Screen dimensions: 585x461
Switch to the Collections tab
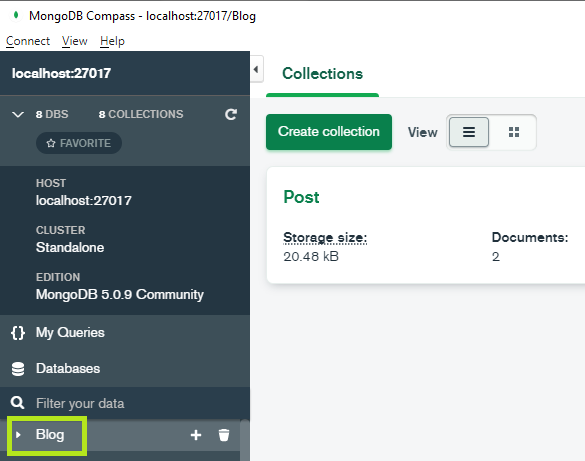pyautogui.click(x=322, y=73)
